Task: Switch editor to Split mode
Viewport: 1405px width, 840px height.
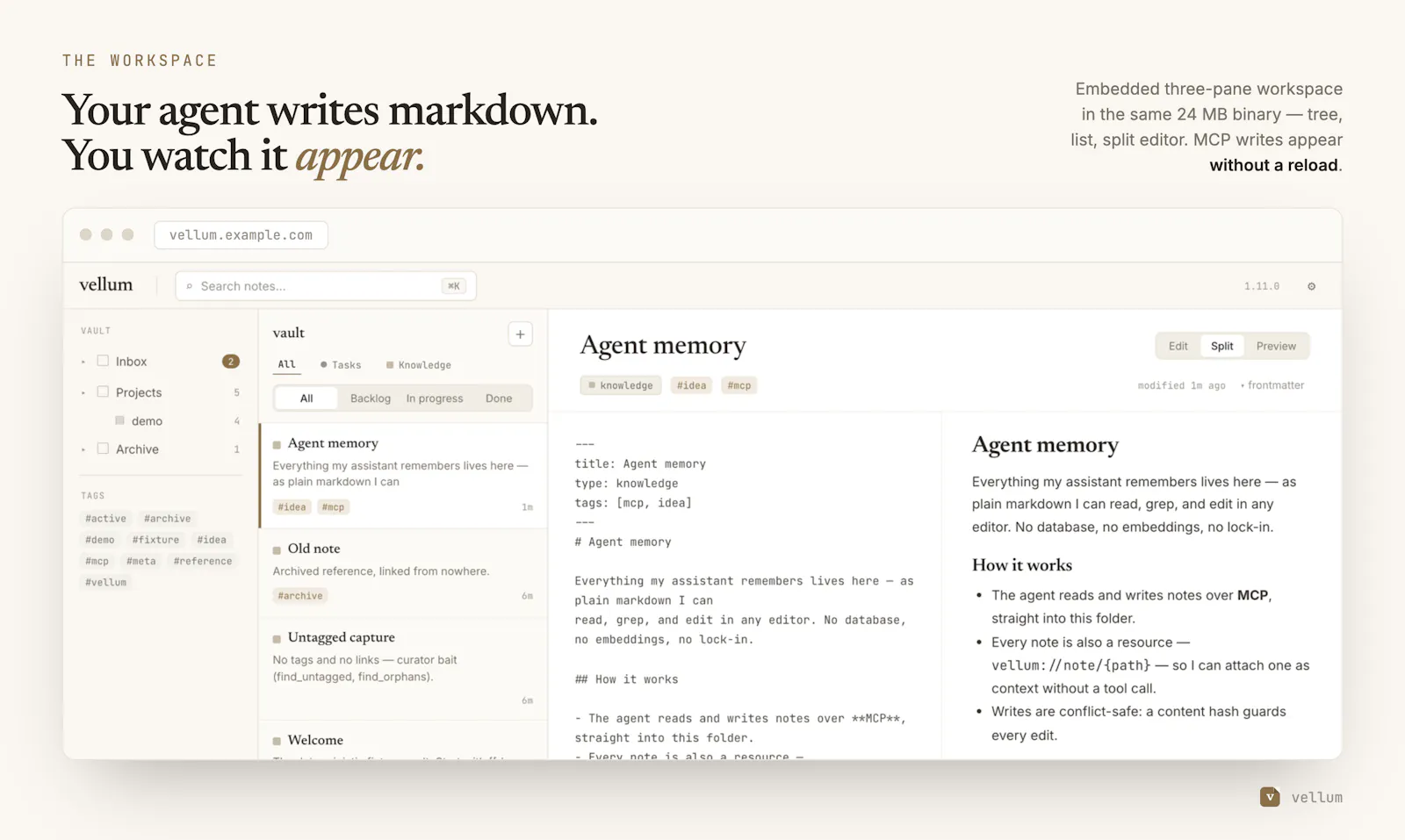Action: [x=1222, y=346]
